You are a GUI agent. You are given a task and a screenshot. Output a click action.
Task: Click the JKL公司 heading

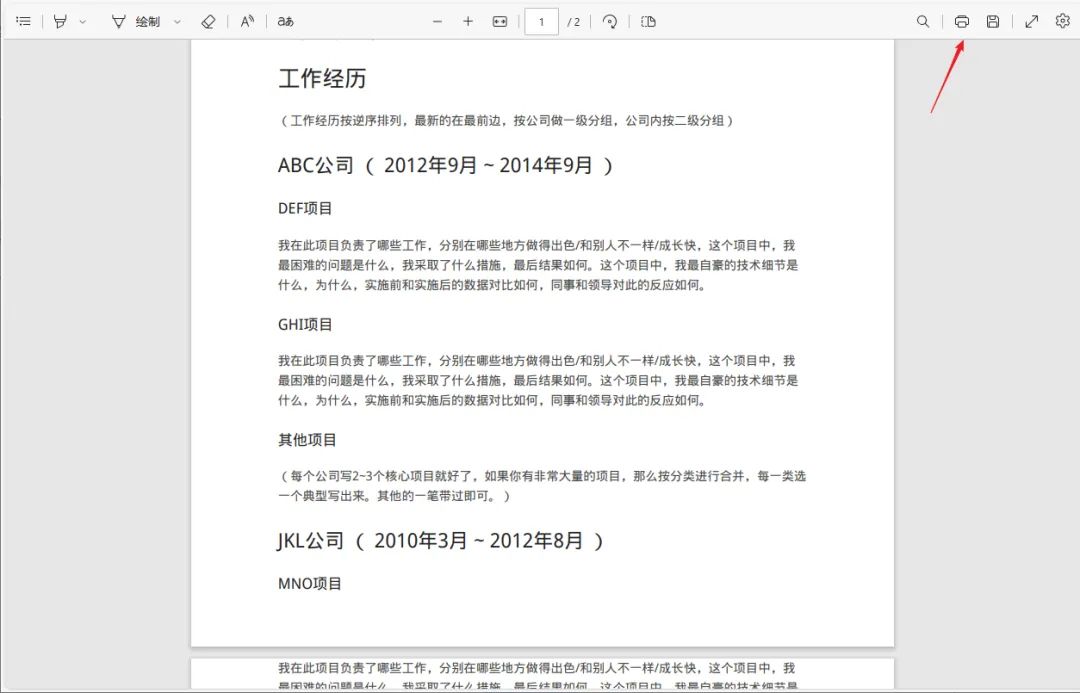[440, 541]
